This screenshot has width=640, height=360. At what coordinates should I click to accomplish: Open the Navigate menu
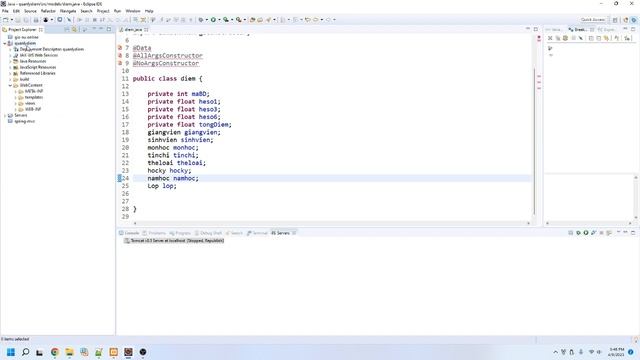[x=68, y=11]
